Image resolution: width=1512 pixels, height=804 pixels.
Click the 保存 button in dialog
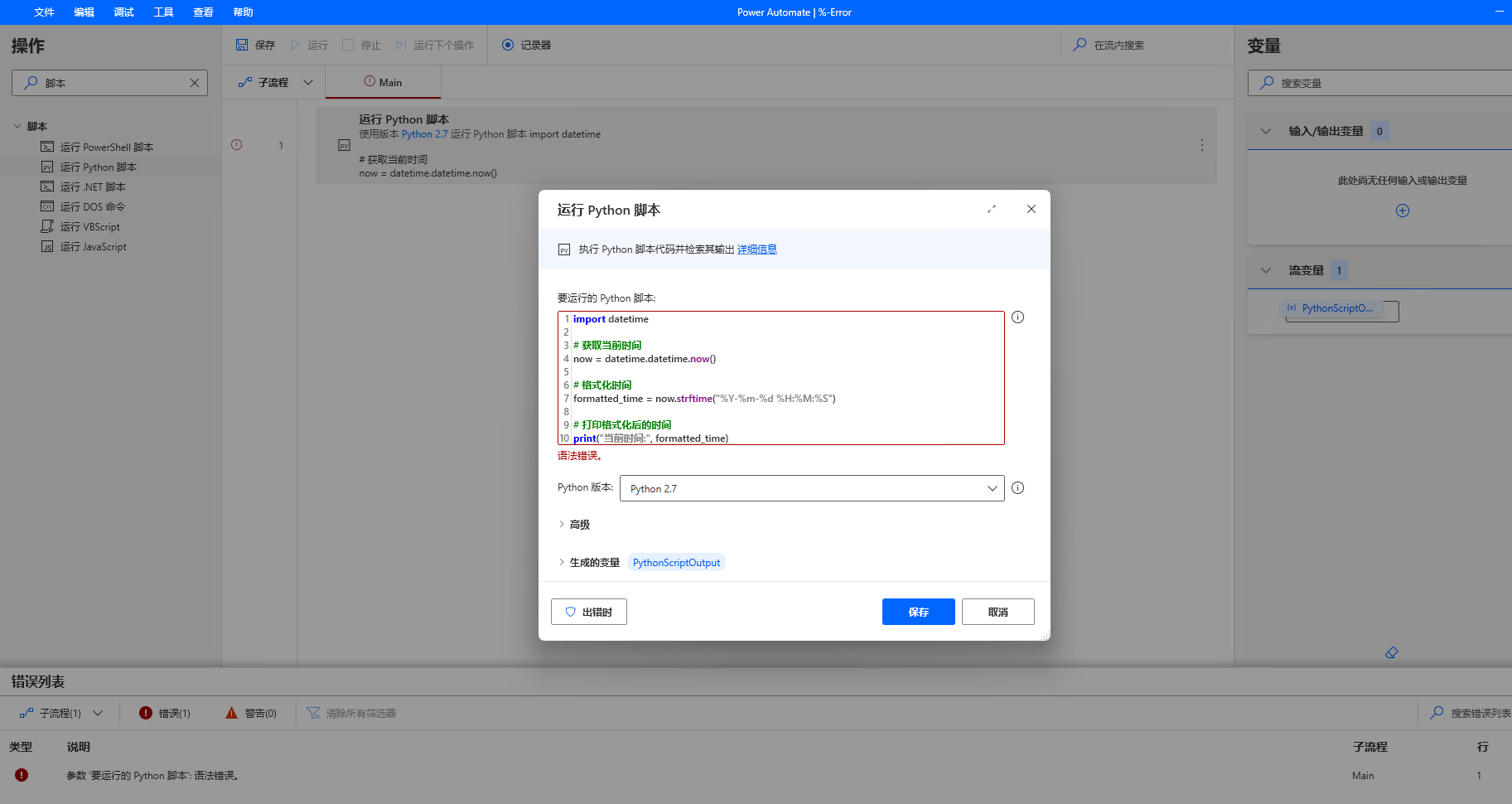point(919,612)
